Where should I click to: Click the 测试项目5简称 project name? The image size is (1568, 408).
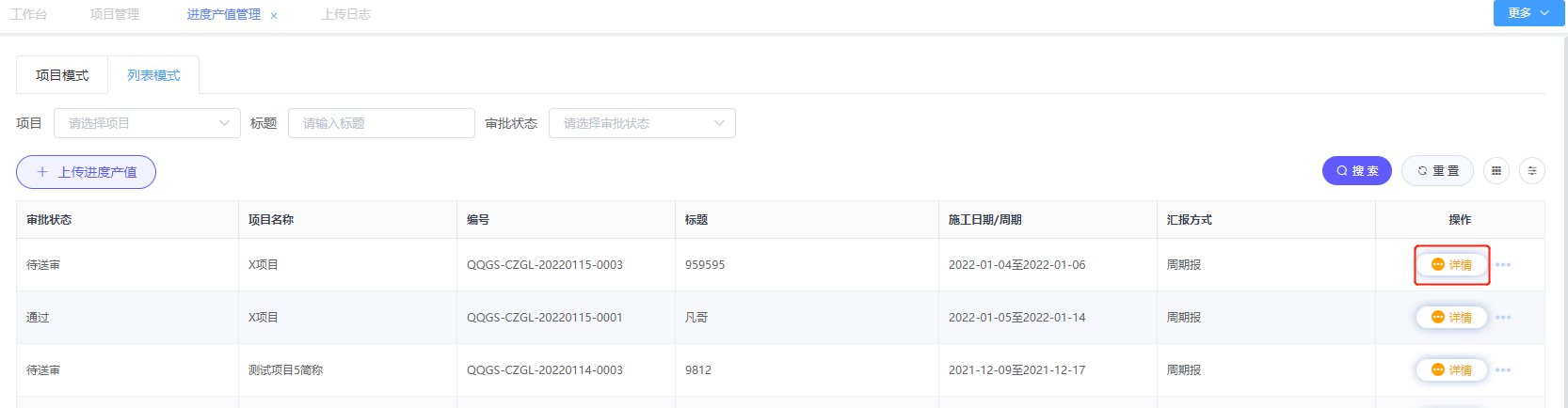(285, 370)
